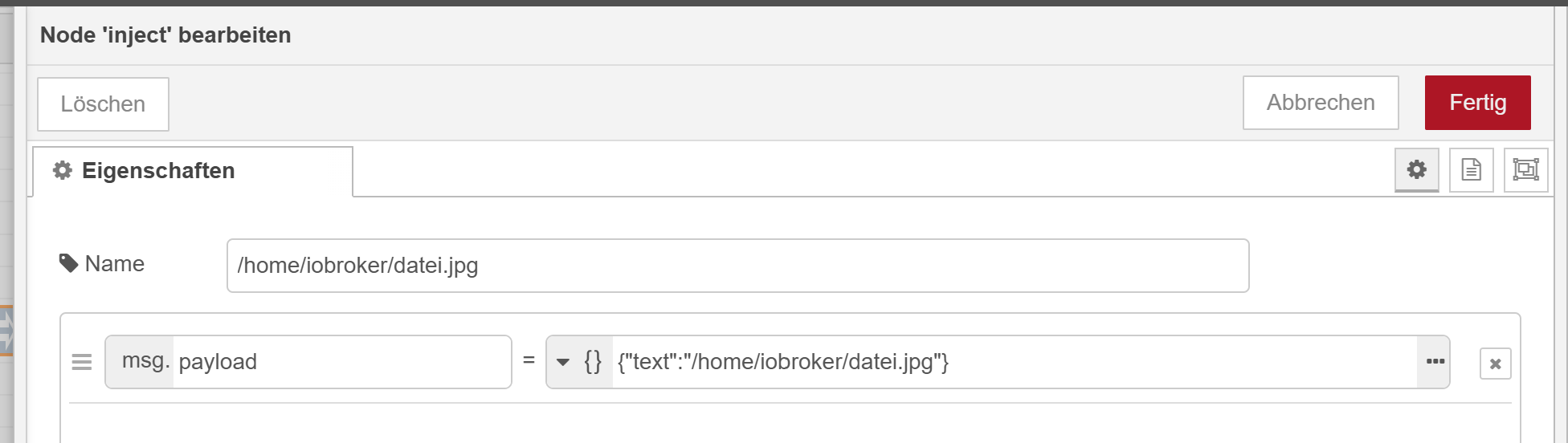Click into the payload property field
This screenshot has width=1568, height=443.
click(x=342, y=362)
